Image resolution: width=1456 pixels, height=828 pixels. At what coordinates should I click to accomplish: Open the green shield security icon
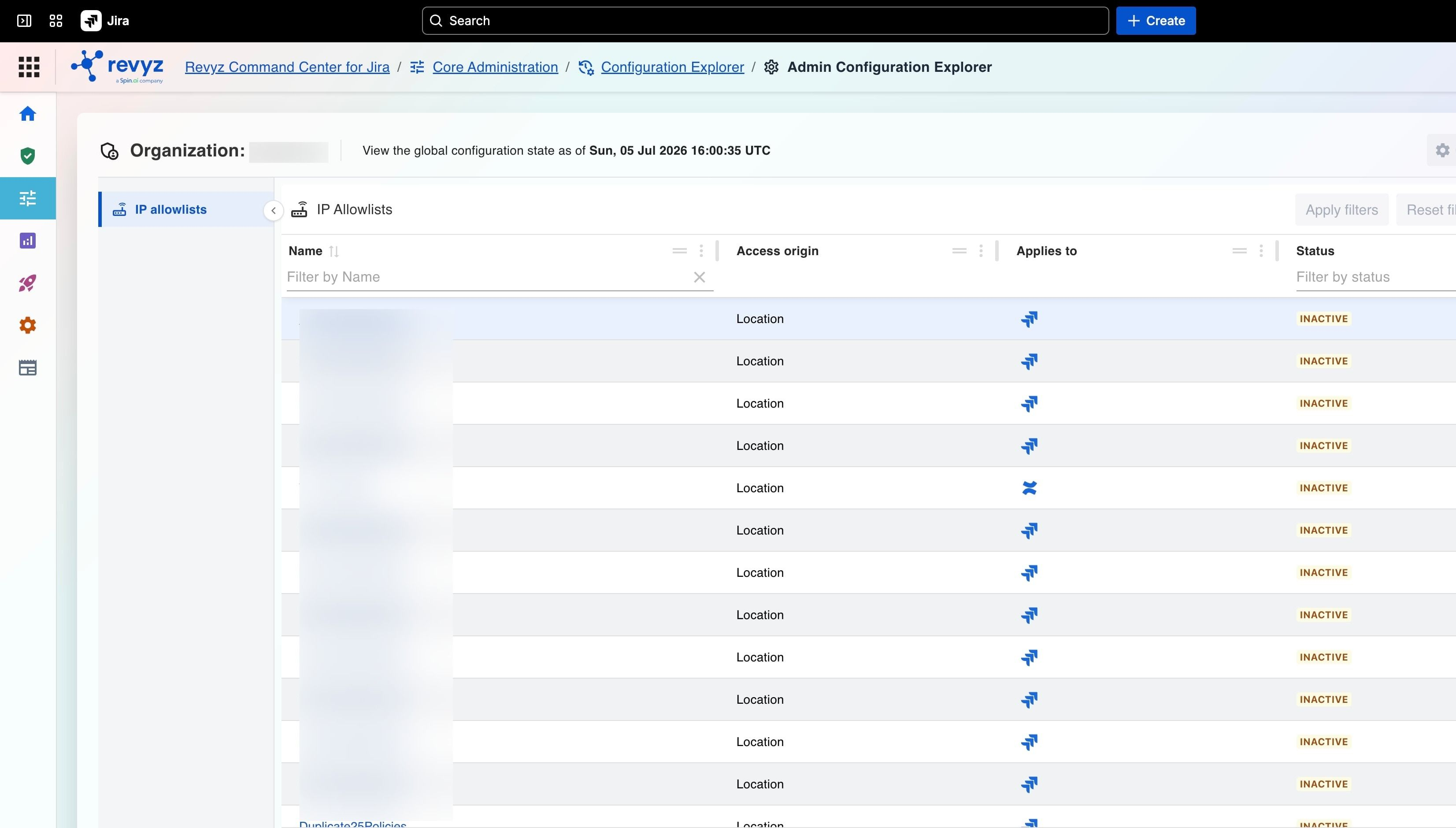(28, 156)
